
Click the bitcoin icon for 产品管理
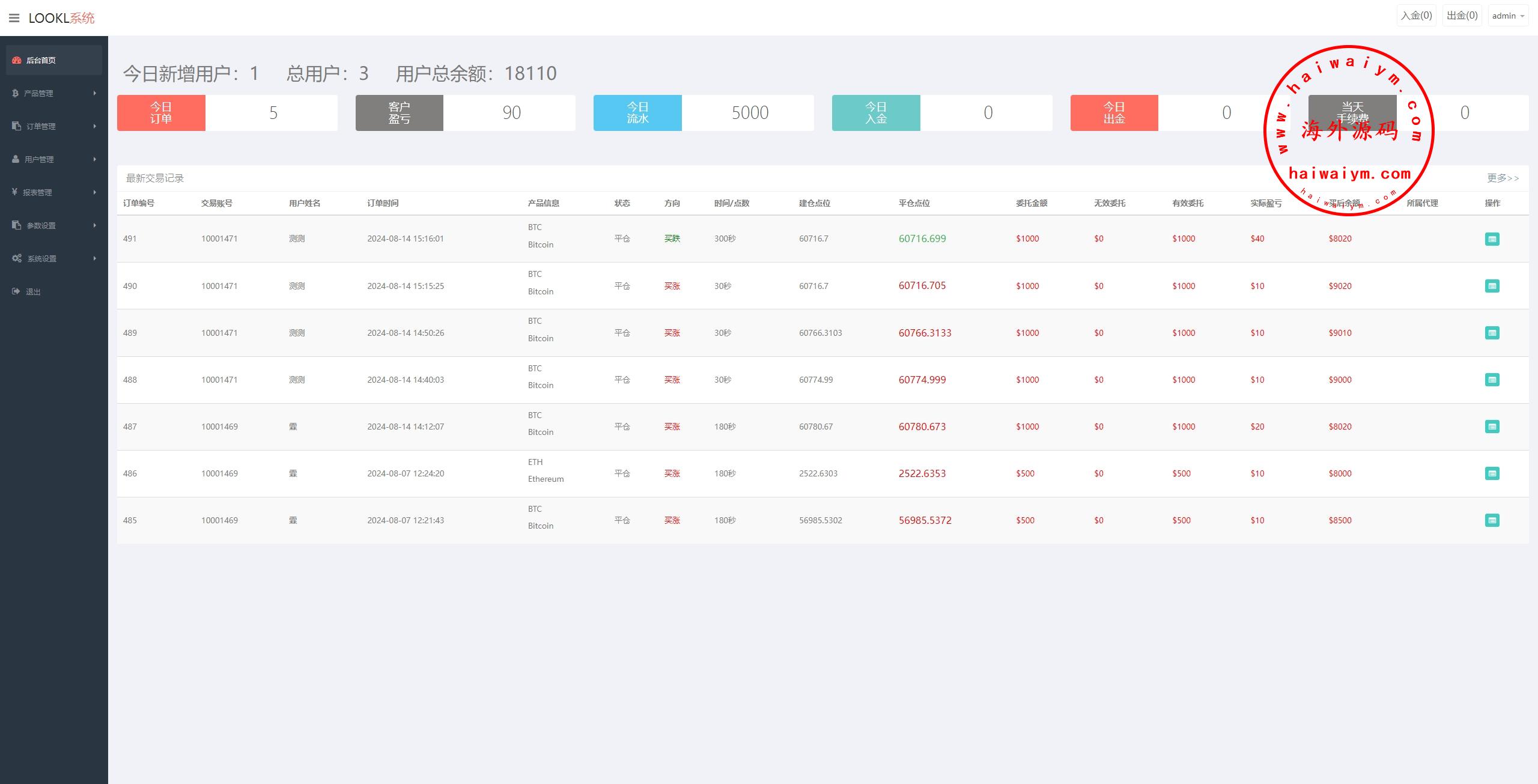click(15, 93)
